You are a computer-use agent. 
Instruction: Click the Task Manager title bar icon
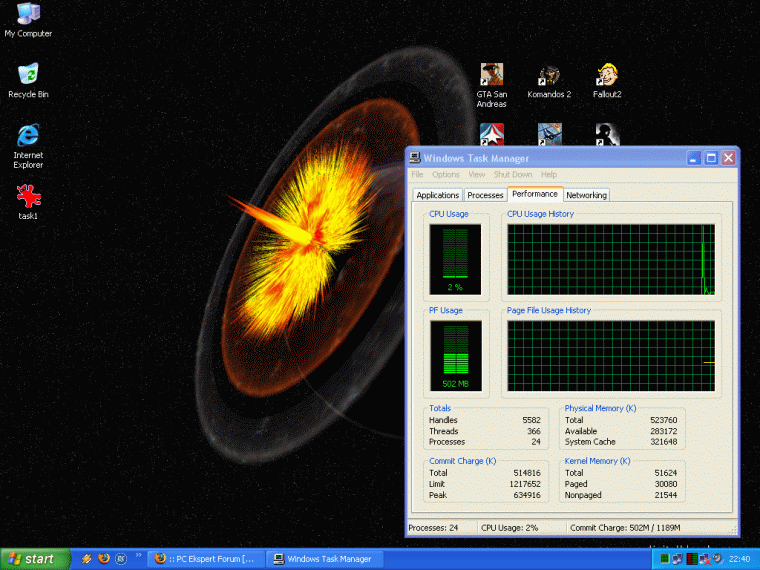pos(415,158)
